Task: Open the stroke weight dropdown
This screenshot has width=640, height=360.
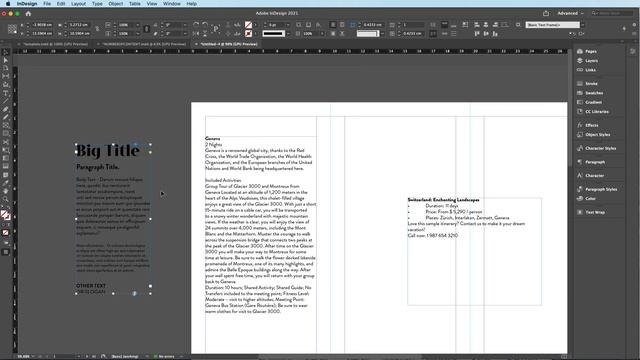Action: click(x=288, y=25)
